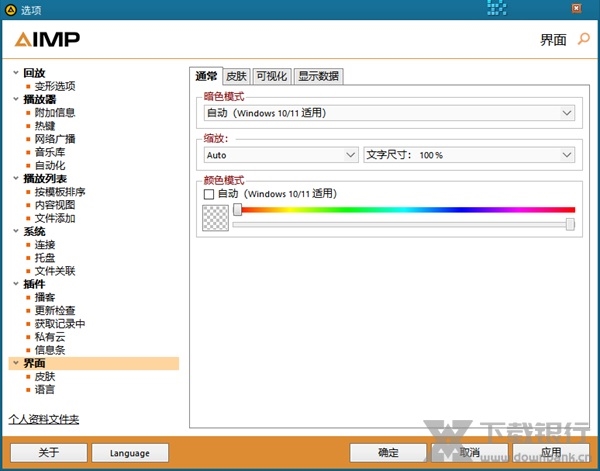The width and height of the screenshot is (600, 471).
Task: Open the 个人资料文件夹 link
Action: [x=44, y=419]
